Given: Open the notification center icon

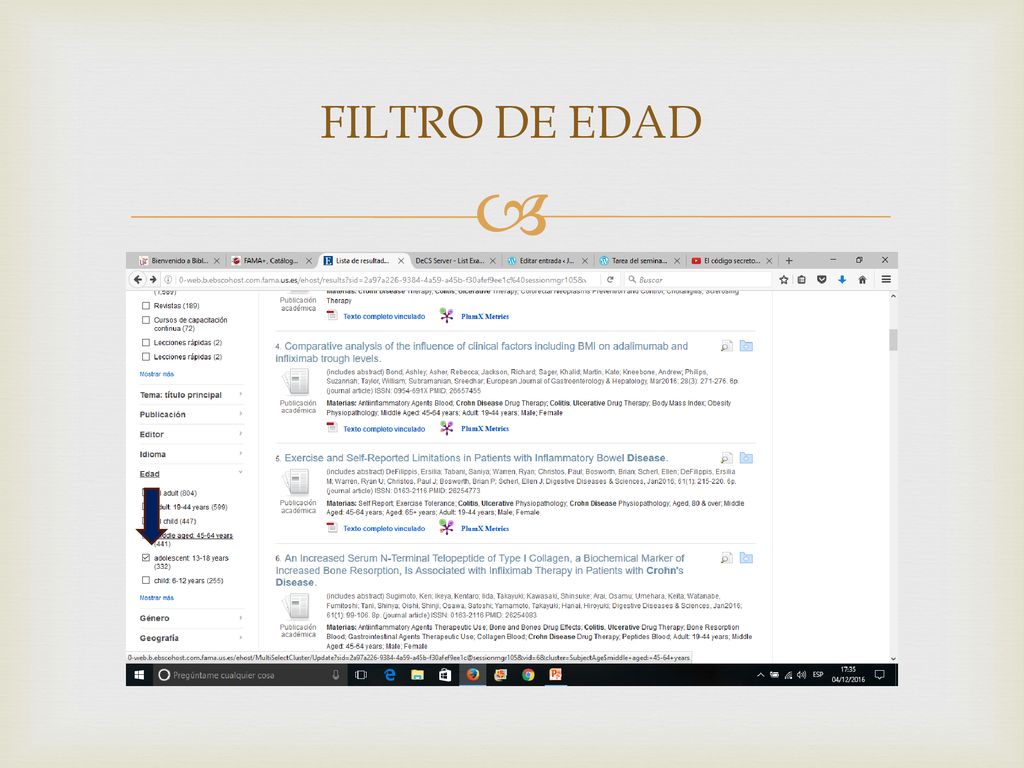Looking at the screenshot, I should coord(880,675).
